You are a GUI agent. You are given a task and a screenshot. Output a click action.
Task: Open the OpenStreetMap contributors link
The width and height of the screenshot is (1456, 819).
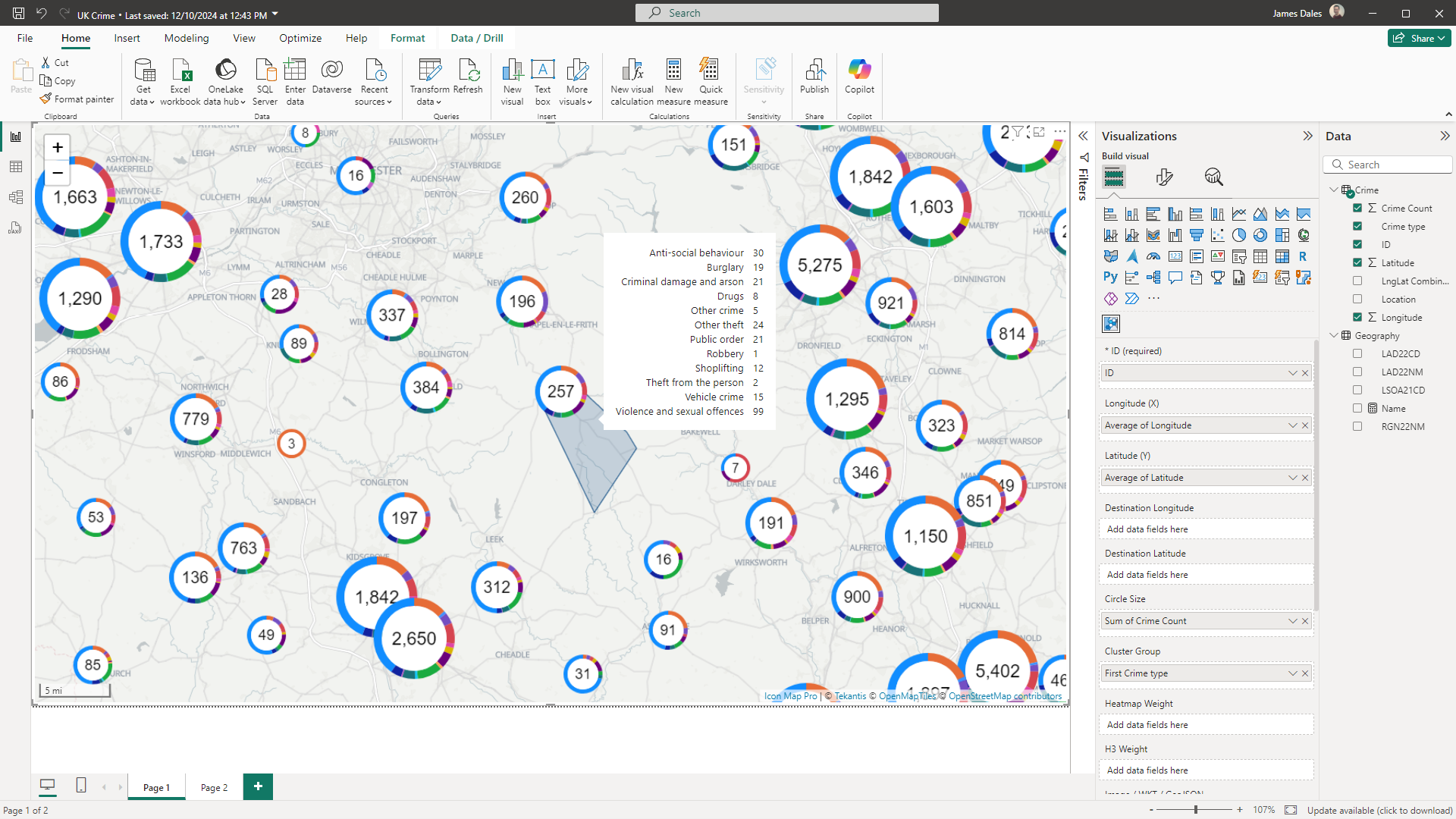(x=1005, y=696)
